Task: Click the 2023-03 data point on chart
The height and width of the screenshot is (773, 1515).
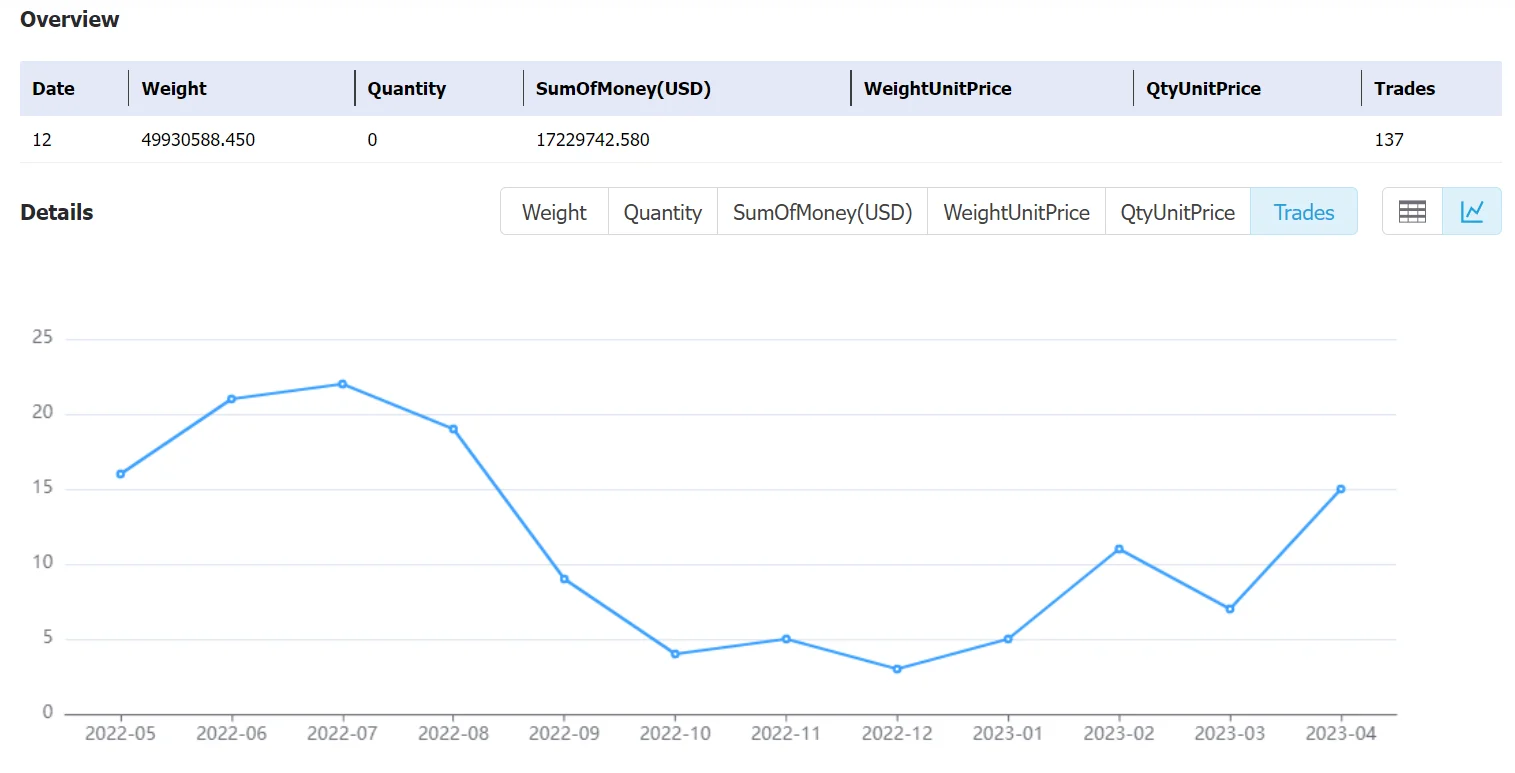Action: click(1230, 609)
